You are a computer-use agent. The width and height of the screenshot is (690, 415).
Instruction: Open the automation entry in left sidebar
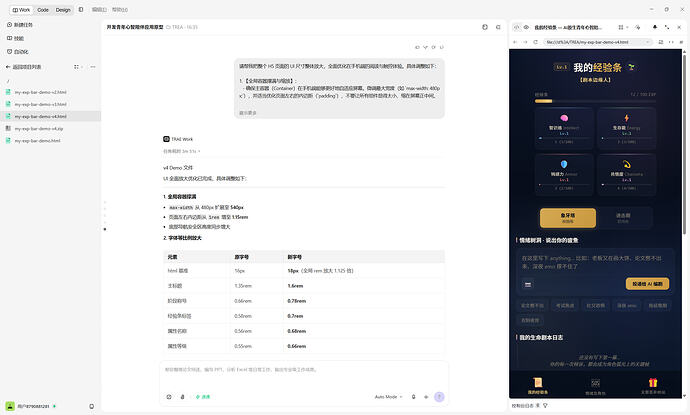tap(18, 51)
